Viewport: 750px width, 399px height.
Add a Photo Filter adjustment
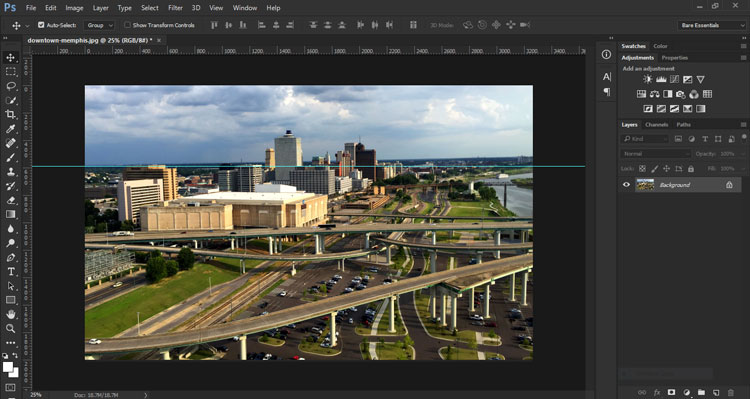click(681, 94)
